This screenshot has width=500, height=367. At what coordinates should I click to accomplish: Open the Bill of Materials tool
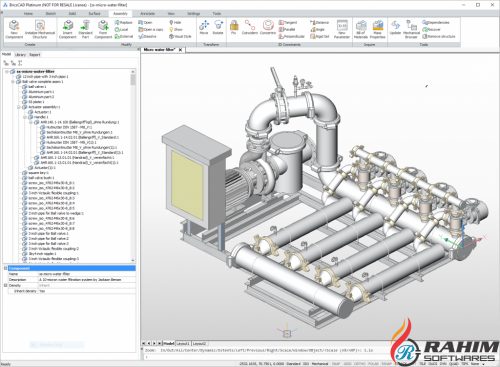coord(361,29)
